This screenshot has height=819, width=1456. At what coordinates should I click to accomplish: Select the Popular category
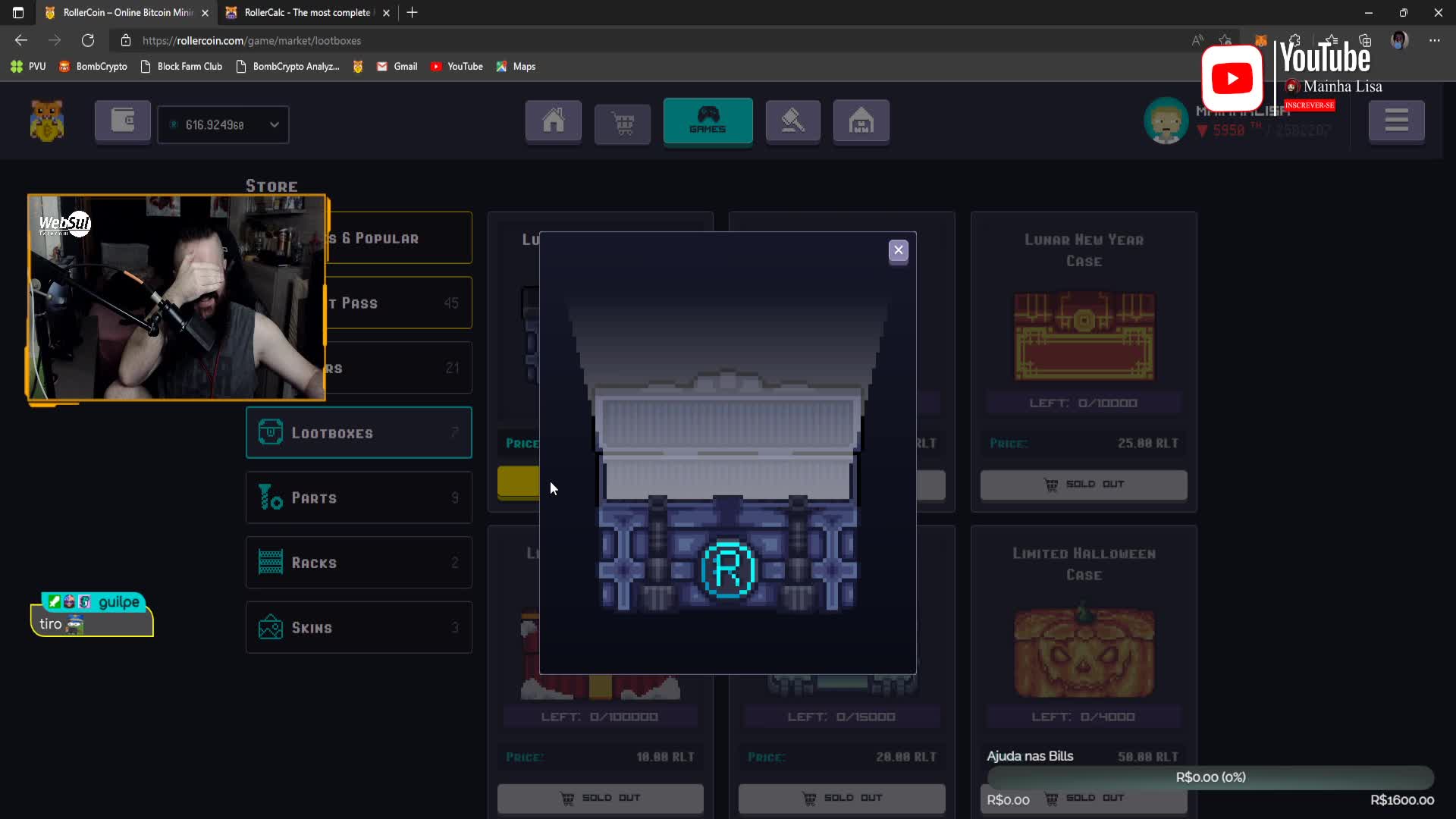[399, 238]
